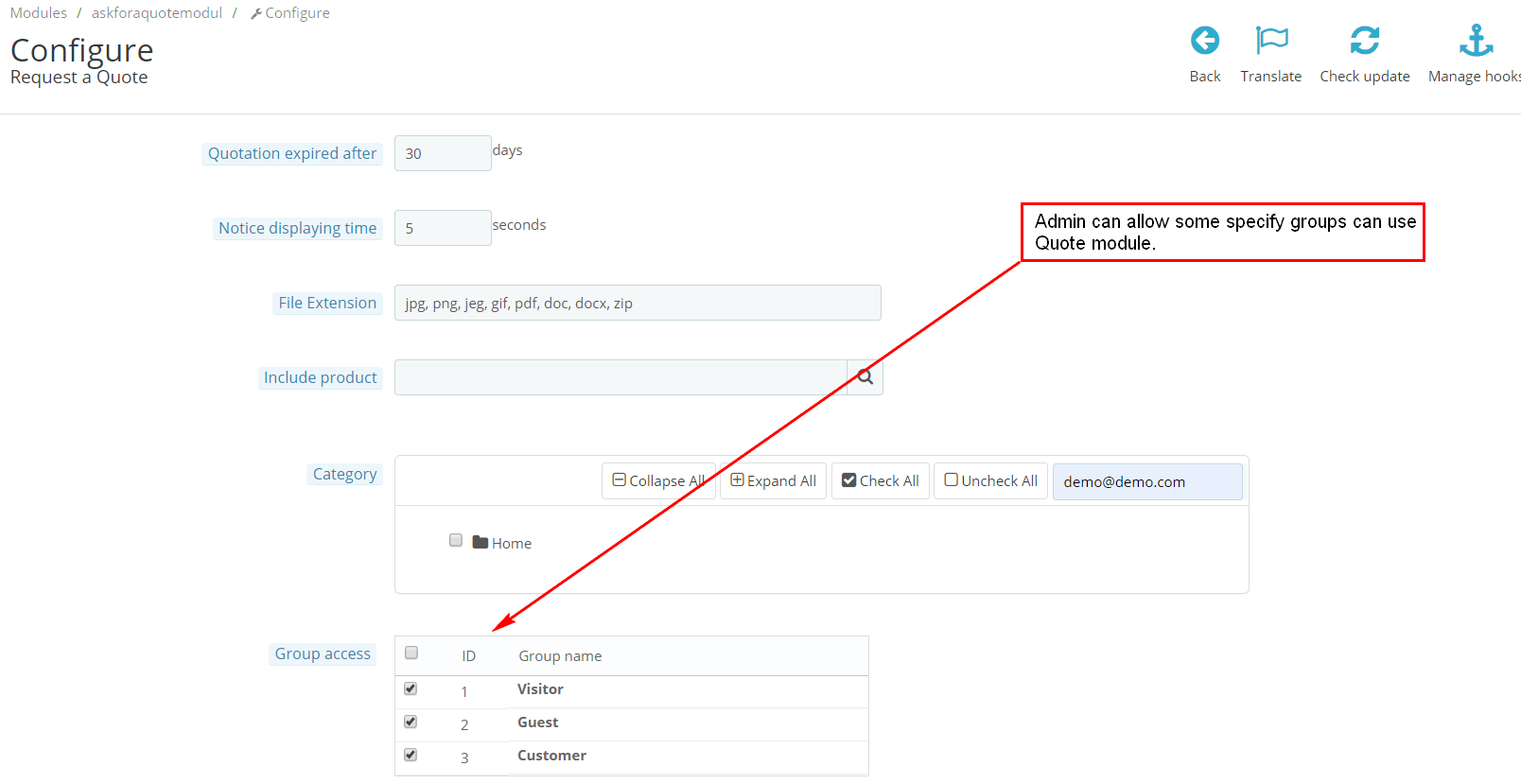Select the Customer group name

pos(551,756)
